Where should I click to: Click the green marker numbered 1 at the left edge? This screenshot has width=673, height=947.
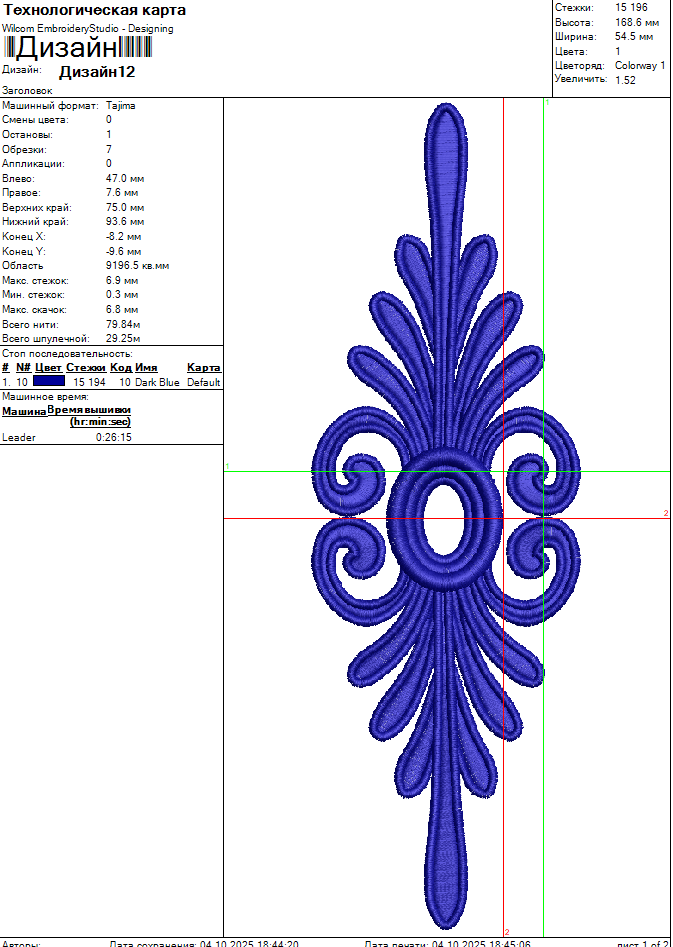click(x=228, y=466)
